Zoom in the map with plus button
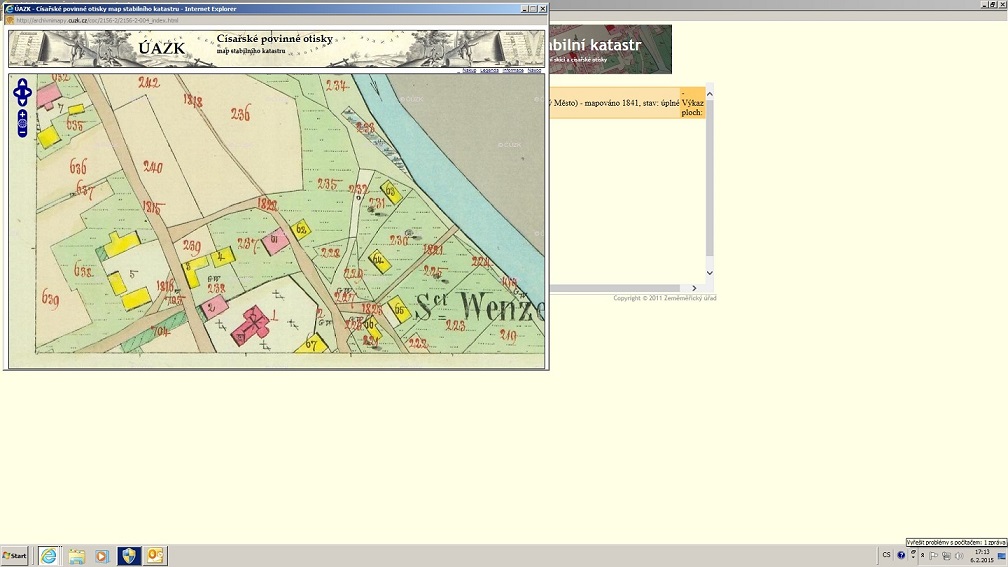This screenshot has width=1008, height=567. click(22, 114)
